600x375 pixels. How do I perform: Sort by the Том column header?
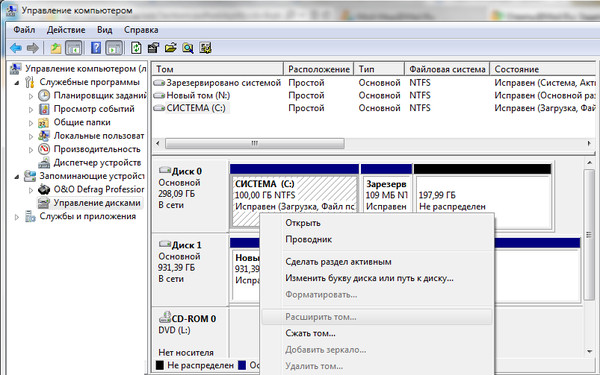(218, 69)
